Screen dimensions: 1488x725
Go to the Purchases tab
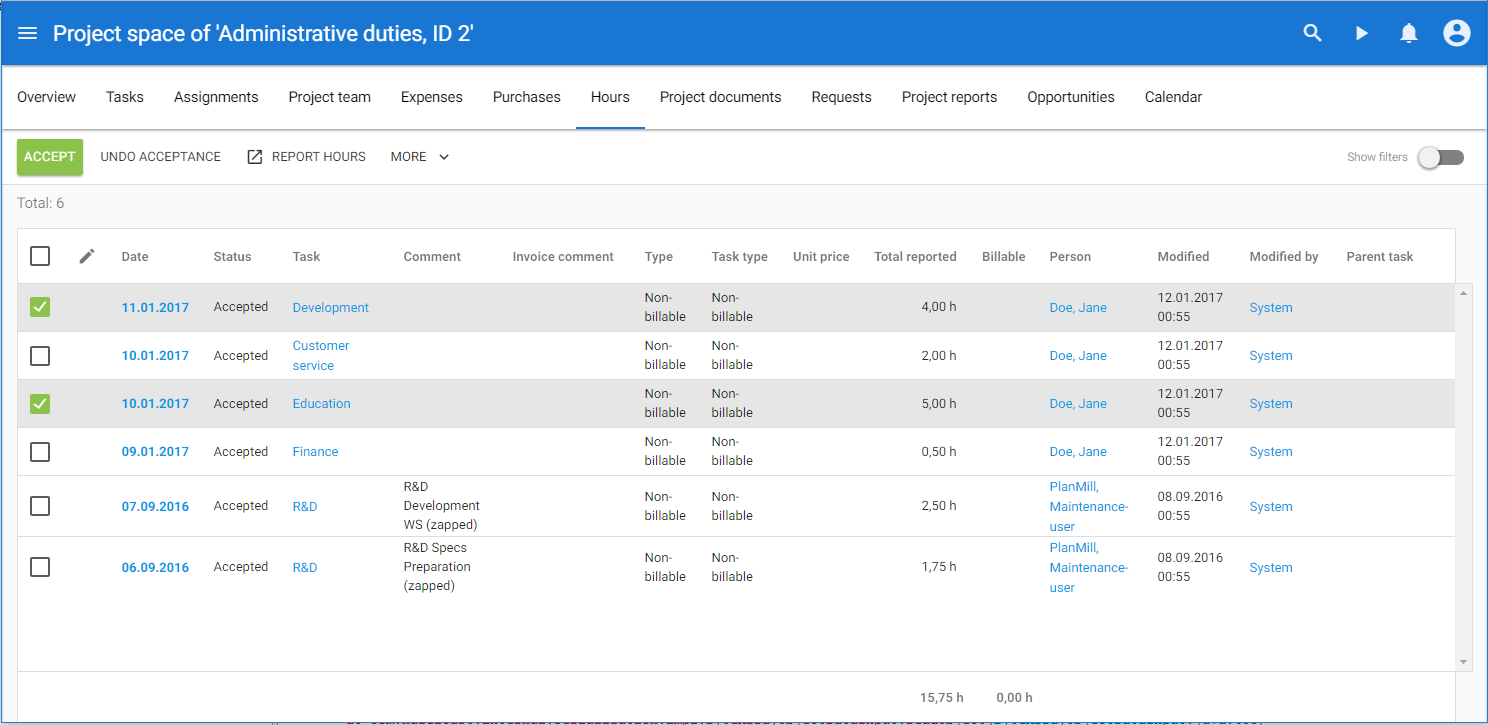tap(527, 97)
